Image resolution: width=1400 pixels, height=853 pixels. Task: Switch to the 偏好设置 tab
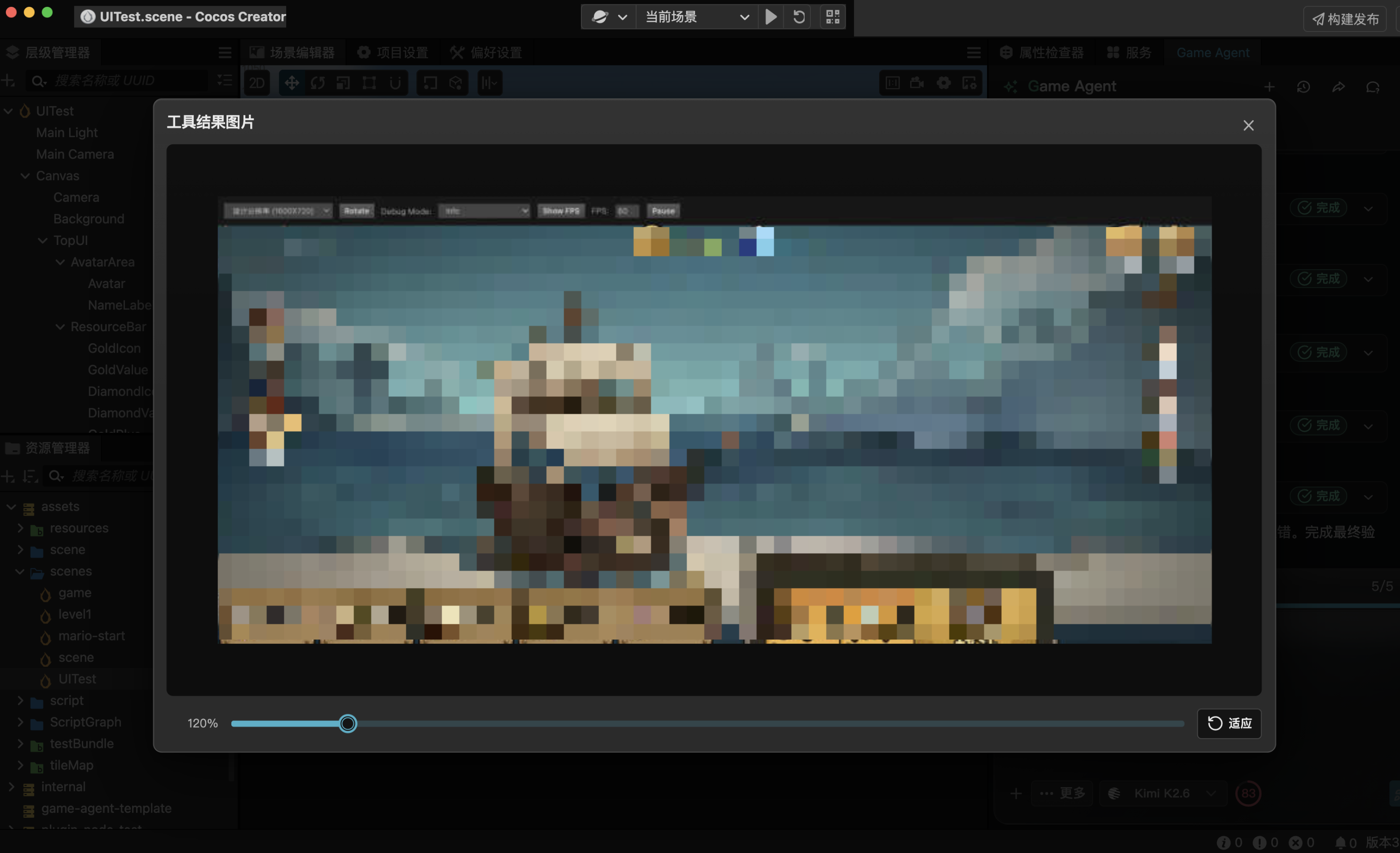[x=487, y=53]
